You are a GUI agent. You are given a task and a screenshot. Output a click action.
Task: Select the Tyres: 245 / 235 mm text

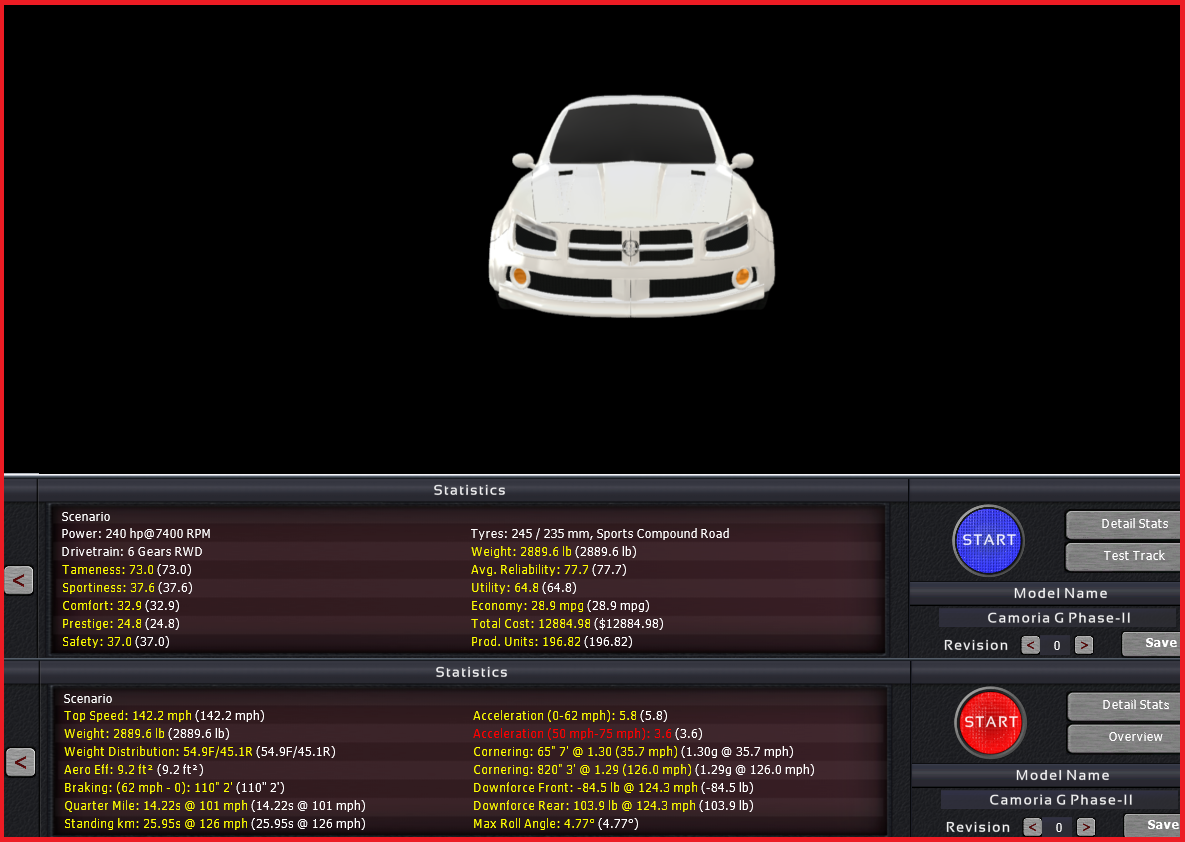[600, 534]
